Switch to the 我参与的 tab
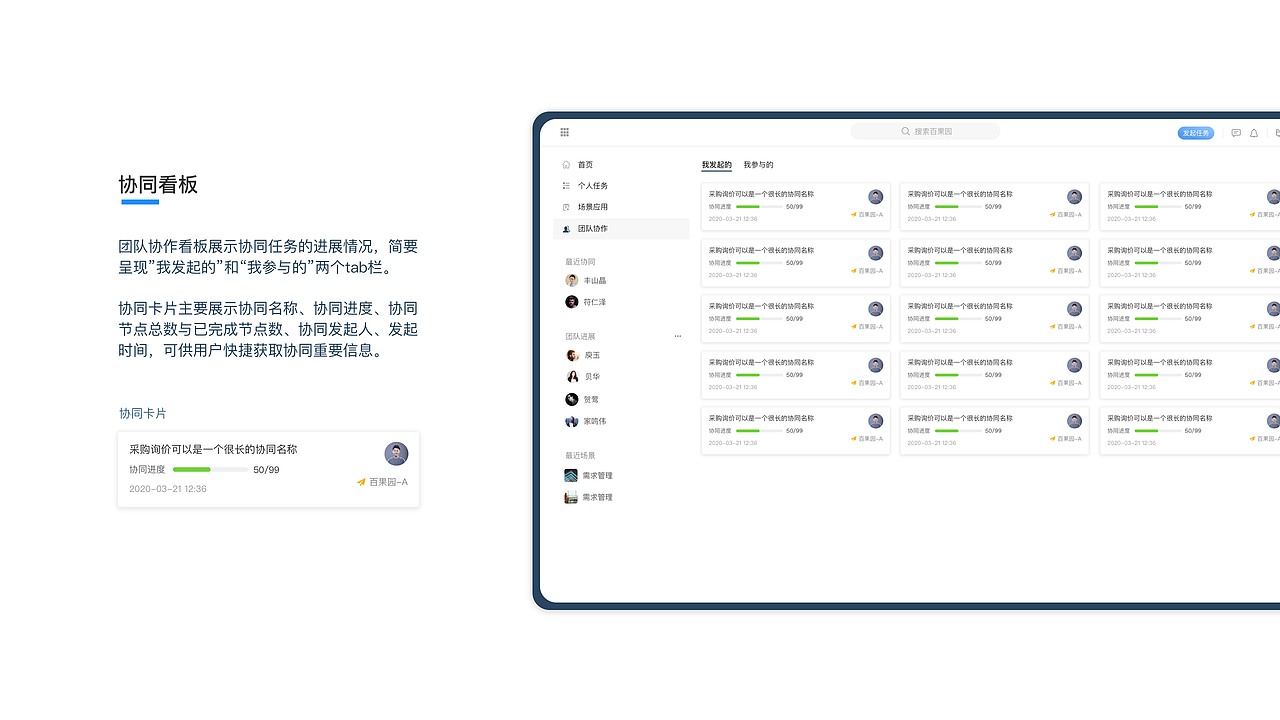Viewport: 1280px width, 720px height. coord(757,164)
